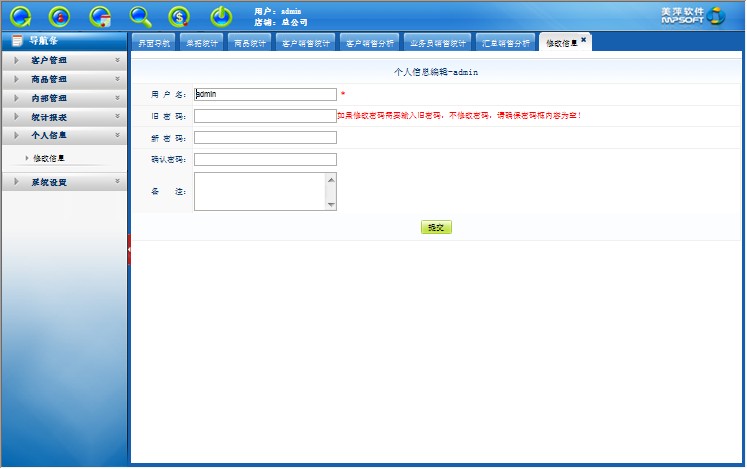
Task: Open 修改信息 link in sidebar
Action: [49, 158]
